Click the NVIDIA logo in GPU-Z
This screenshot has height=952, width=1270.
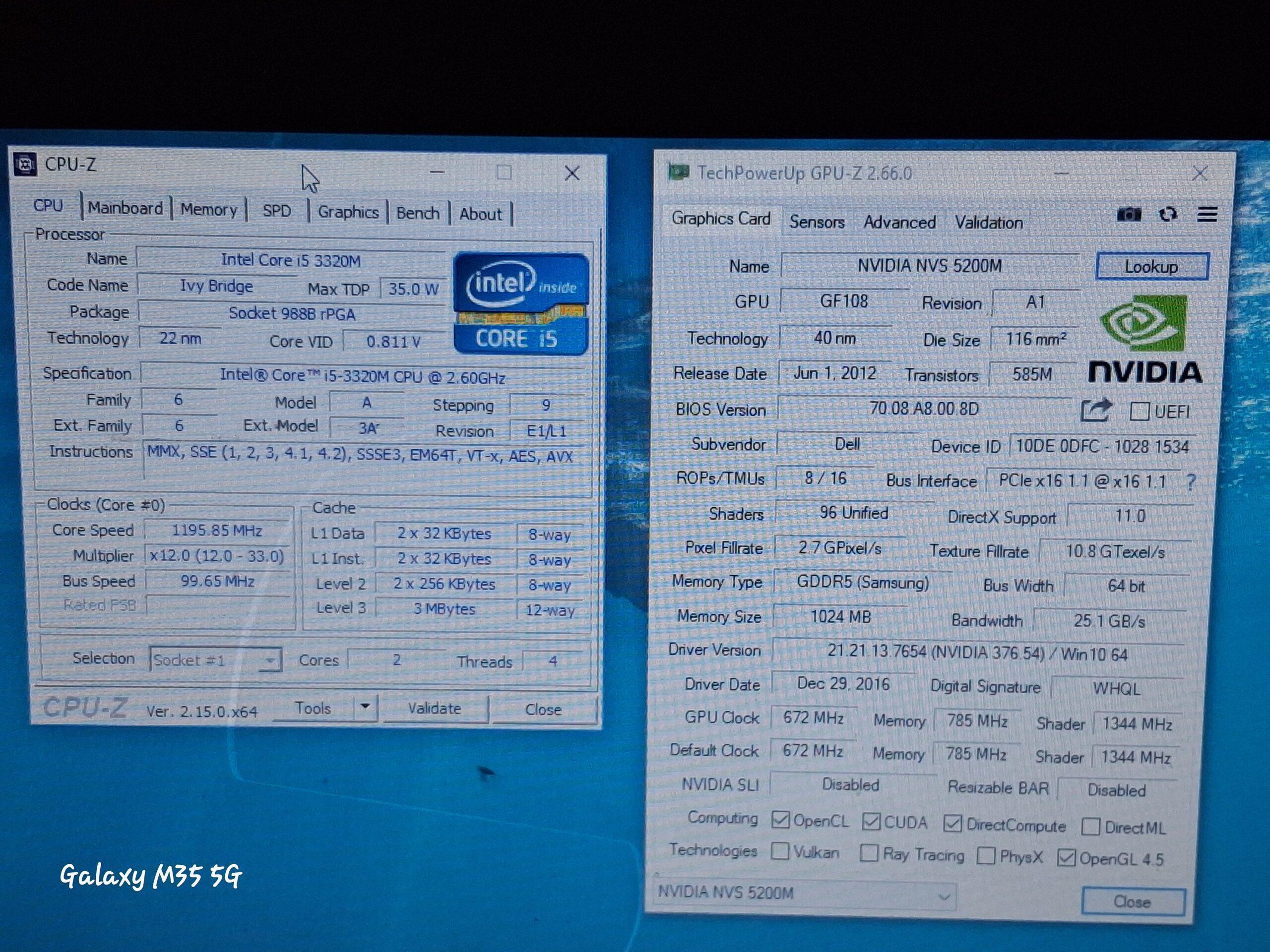[1144, 339]
